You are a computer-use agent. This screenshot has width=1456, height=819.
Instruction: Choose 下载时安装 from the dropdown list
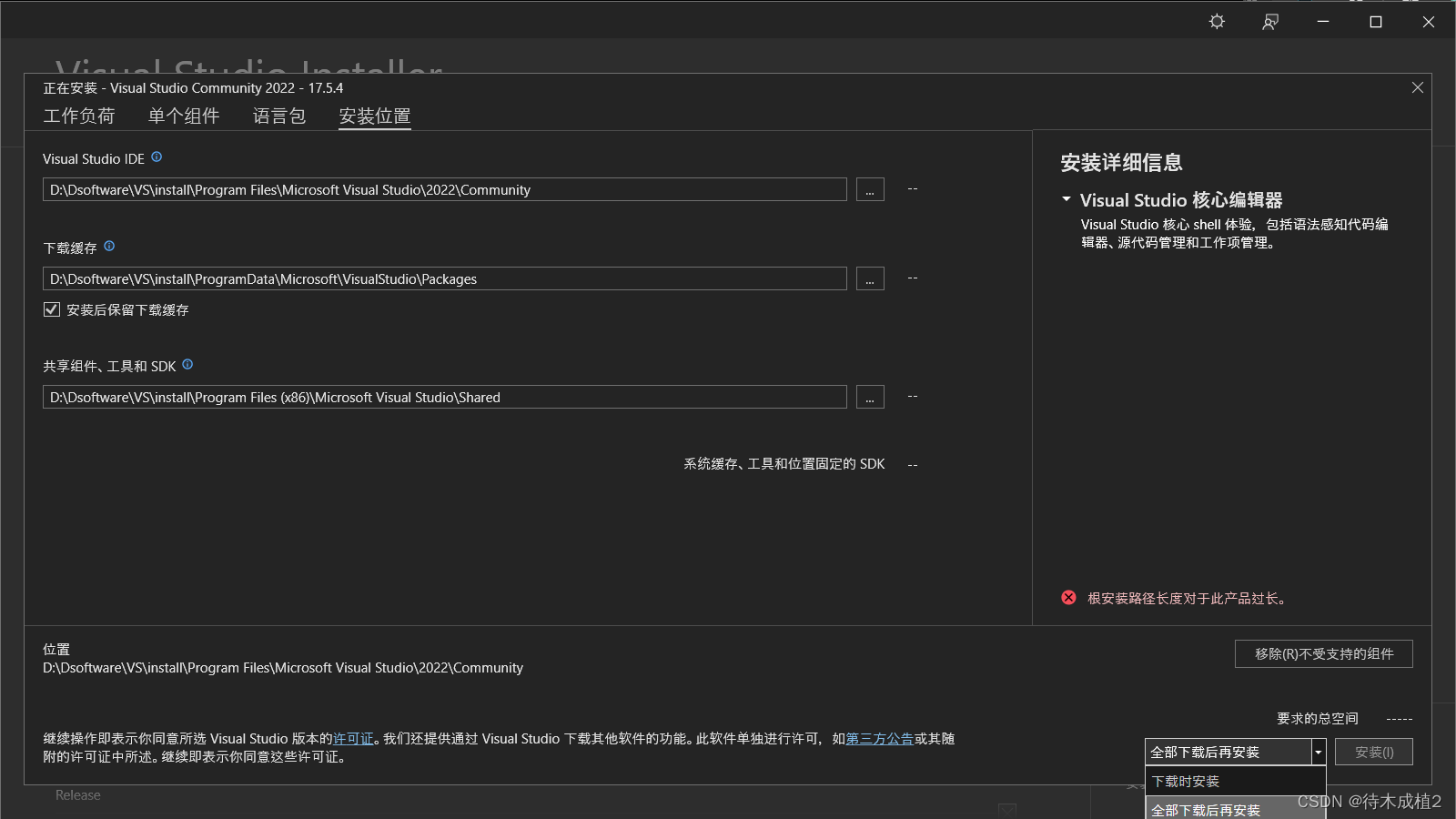1235,782
